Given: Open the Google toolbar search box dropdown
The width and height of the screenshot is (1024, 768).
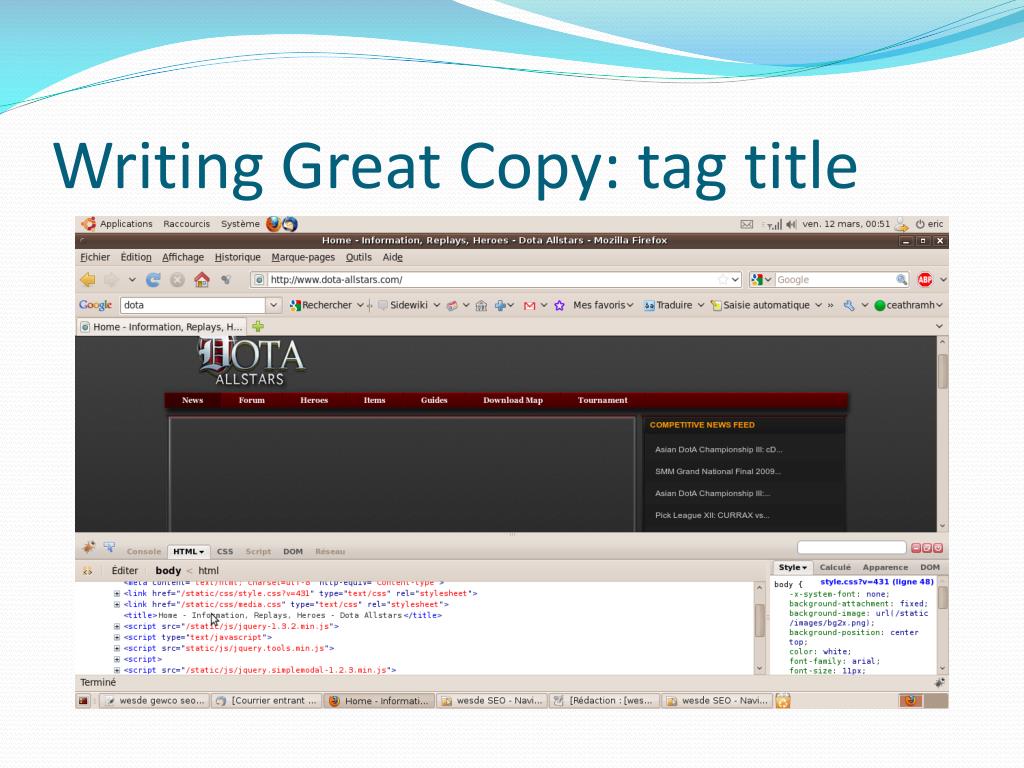Looking at the screenshot, I should tap(274, 305).
